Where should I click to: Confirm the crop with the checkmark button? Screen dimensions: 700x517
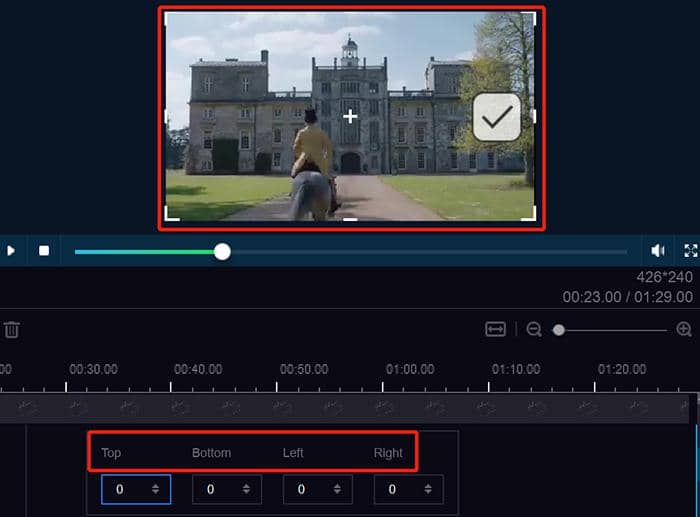pyautogui.click(x=496, y=117)
